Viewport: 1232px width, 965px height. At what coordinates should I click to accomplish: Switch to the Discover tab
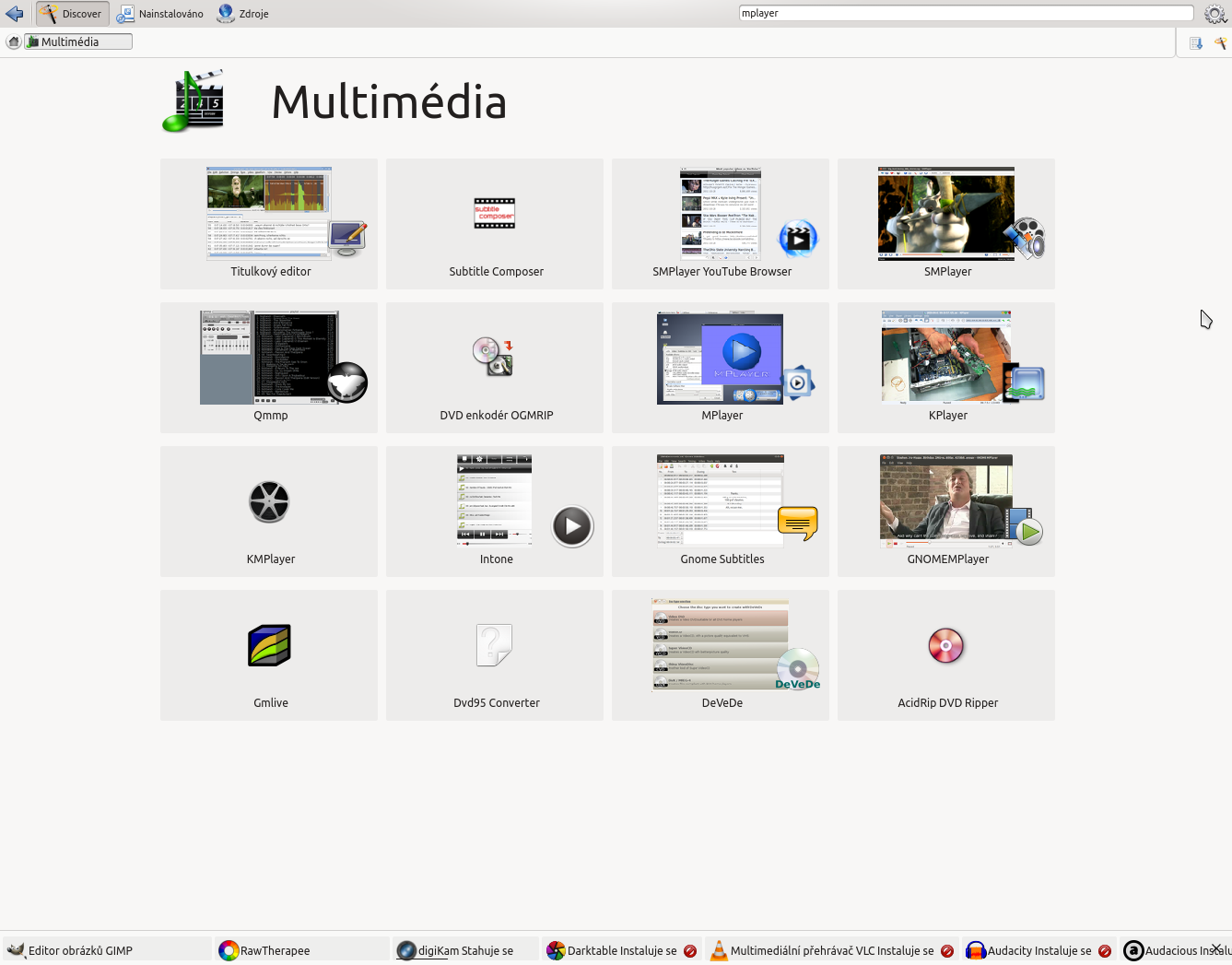72,14
